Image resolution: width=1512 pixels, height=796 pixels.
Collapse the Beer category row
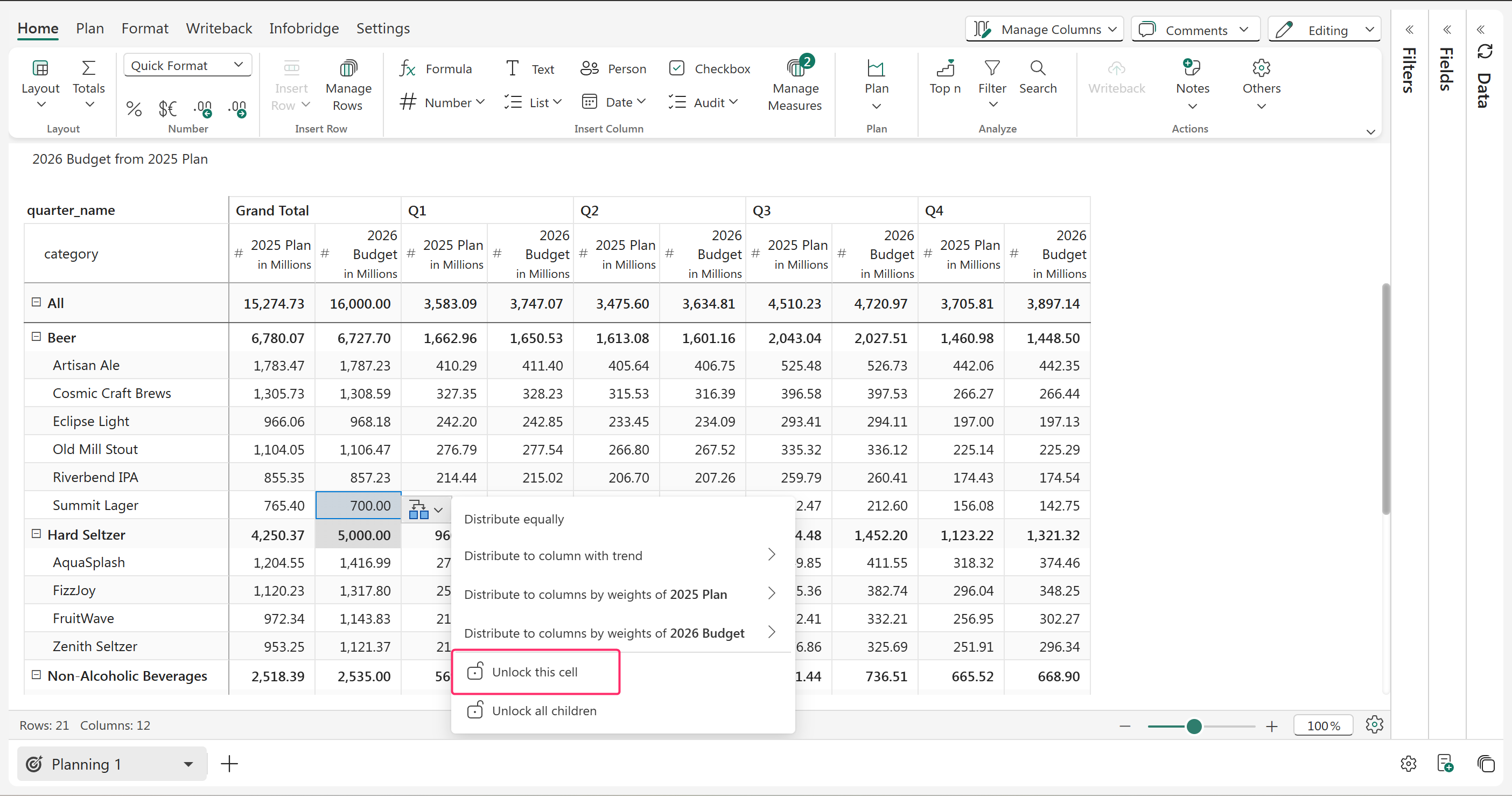(x=37, y=337)
